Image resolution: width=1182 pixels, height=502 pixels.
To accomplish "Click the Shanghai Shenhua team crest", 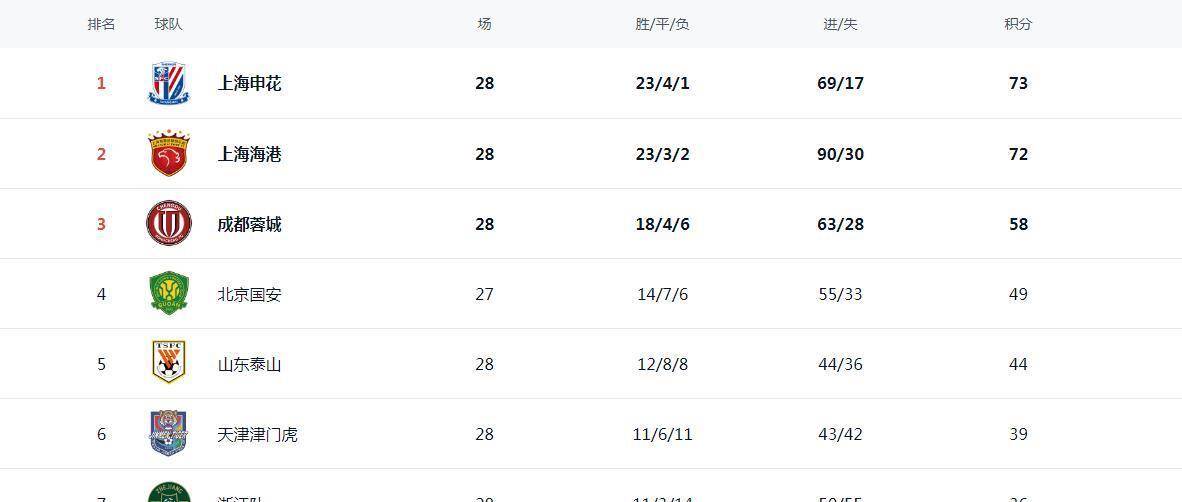I will [169, 83].
